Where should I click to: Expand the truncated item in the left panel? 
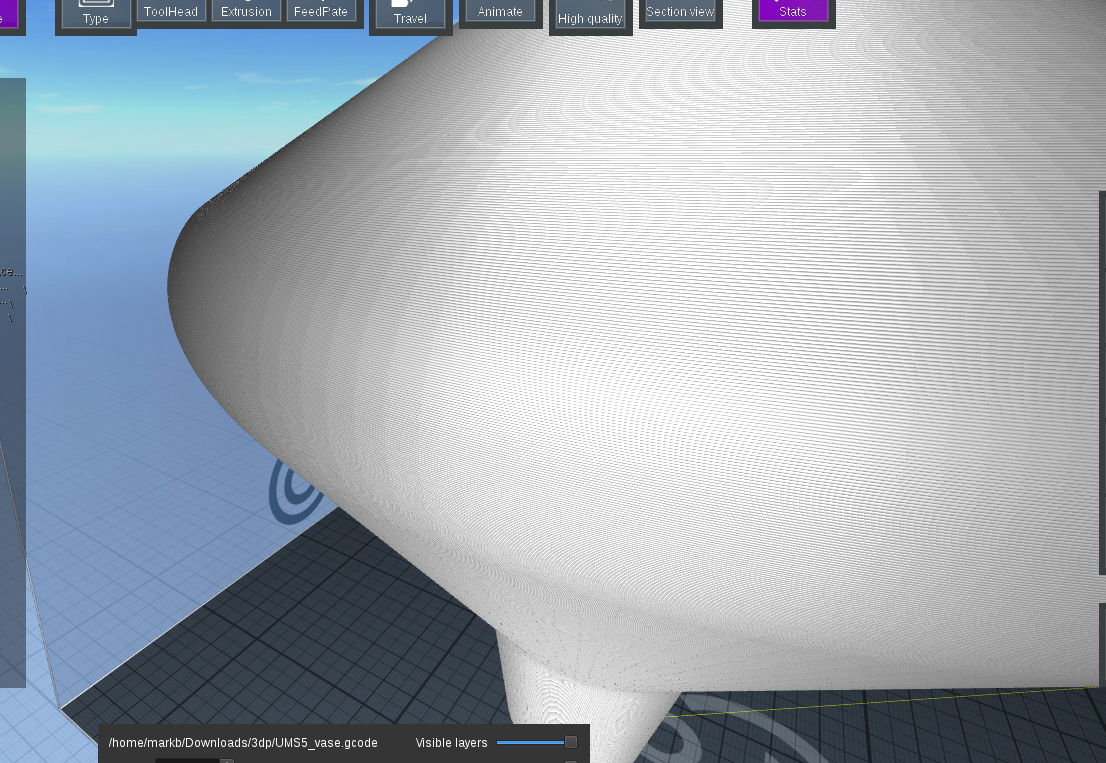[x=13, y=271]
